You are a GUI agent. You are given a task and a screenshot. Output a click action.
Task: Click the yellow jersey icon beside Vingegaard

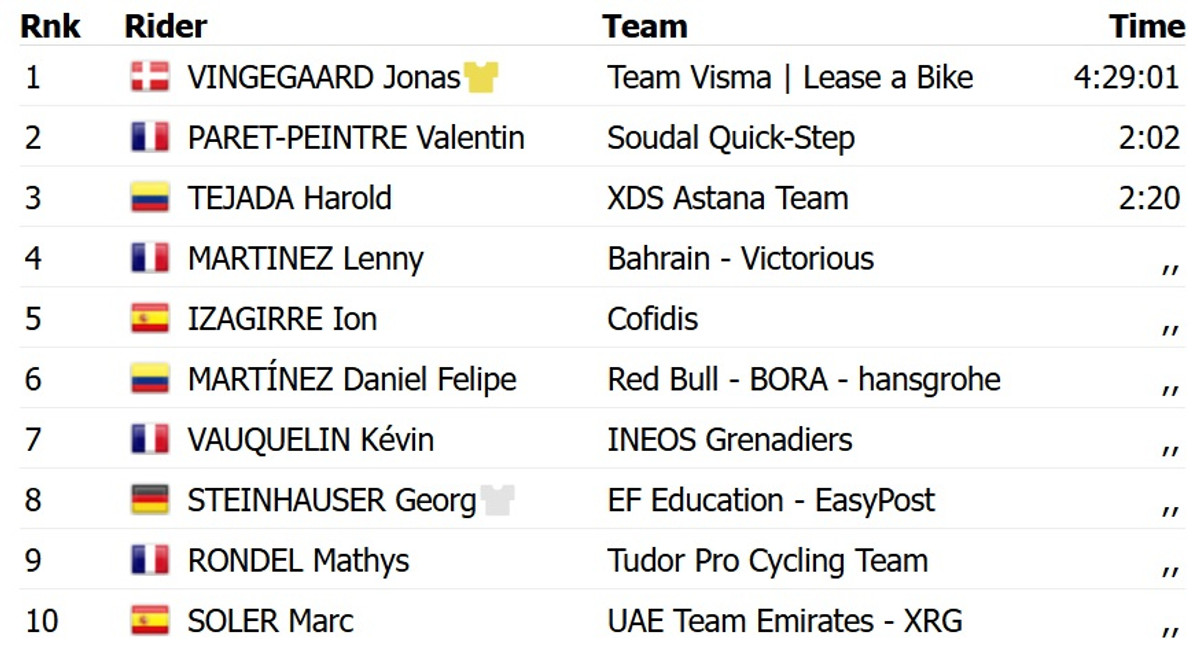point(481,77)
